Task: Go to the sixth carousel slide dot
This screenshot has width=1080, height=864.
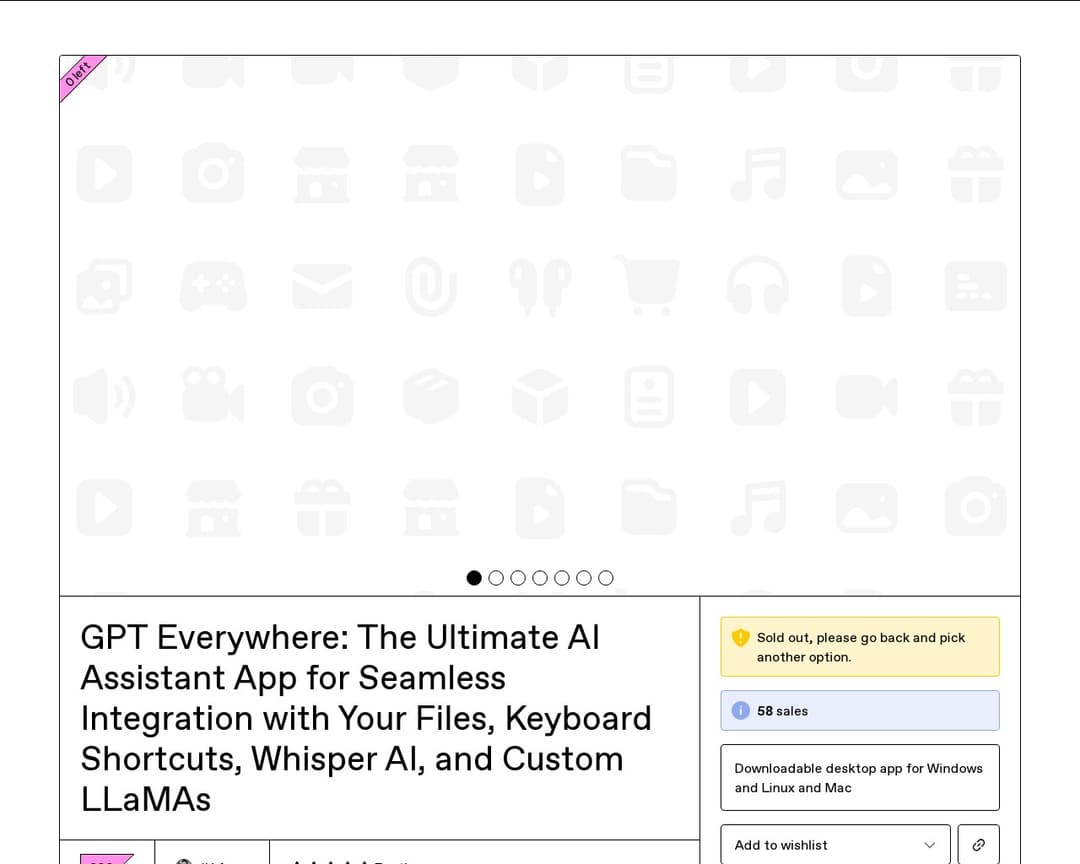Action: [584, 578]
